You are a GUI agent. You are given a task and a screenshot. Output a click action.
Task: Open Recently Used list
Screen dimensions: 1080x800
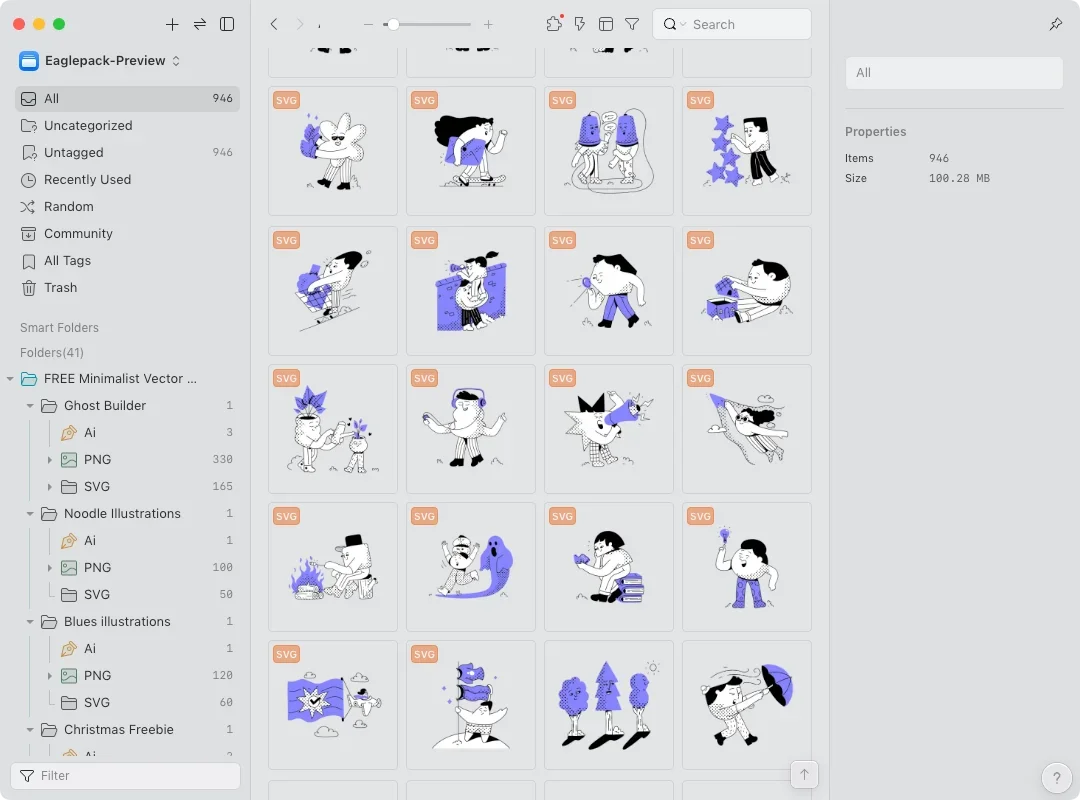(x=127, y=180)
